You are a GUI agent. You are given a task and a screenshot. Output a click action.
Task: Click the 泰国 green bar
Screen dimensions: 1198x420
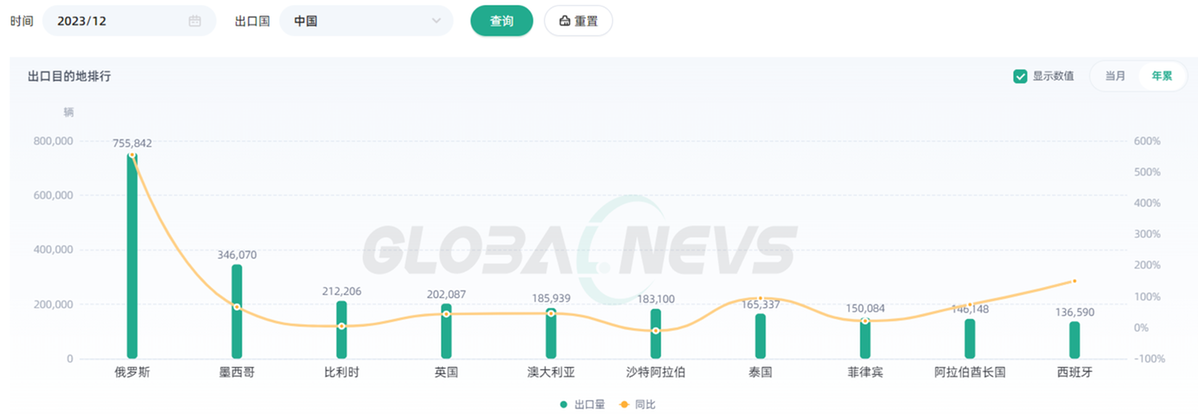760,336
